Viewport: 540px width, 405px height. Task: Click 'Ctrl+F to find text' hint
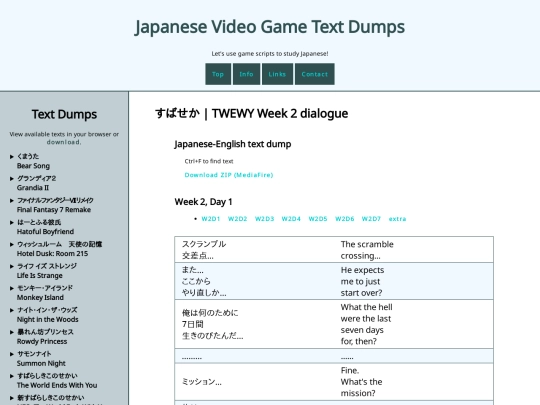209,161
